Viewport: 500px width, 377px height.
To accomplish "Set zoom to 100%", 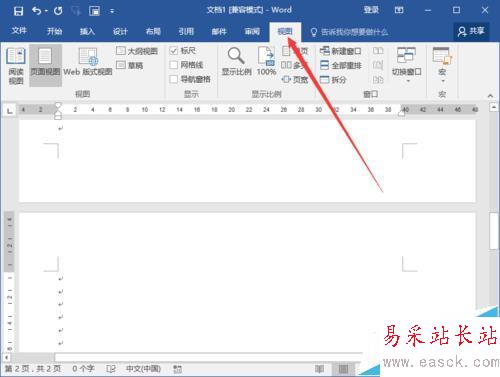I will tap(266, 62).
